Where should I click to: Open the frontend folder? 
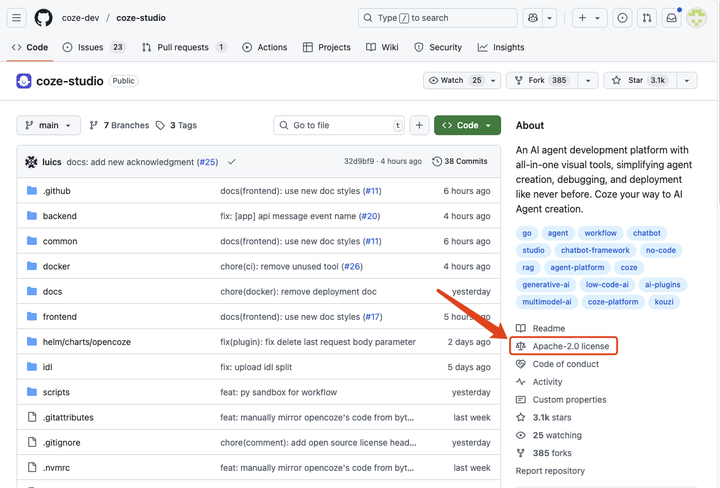[x=60, y=317]
